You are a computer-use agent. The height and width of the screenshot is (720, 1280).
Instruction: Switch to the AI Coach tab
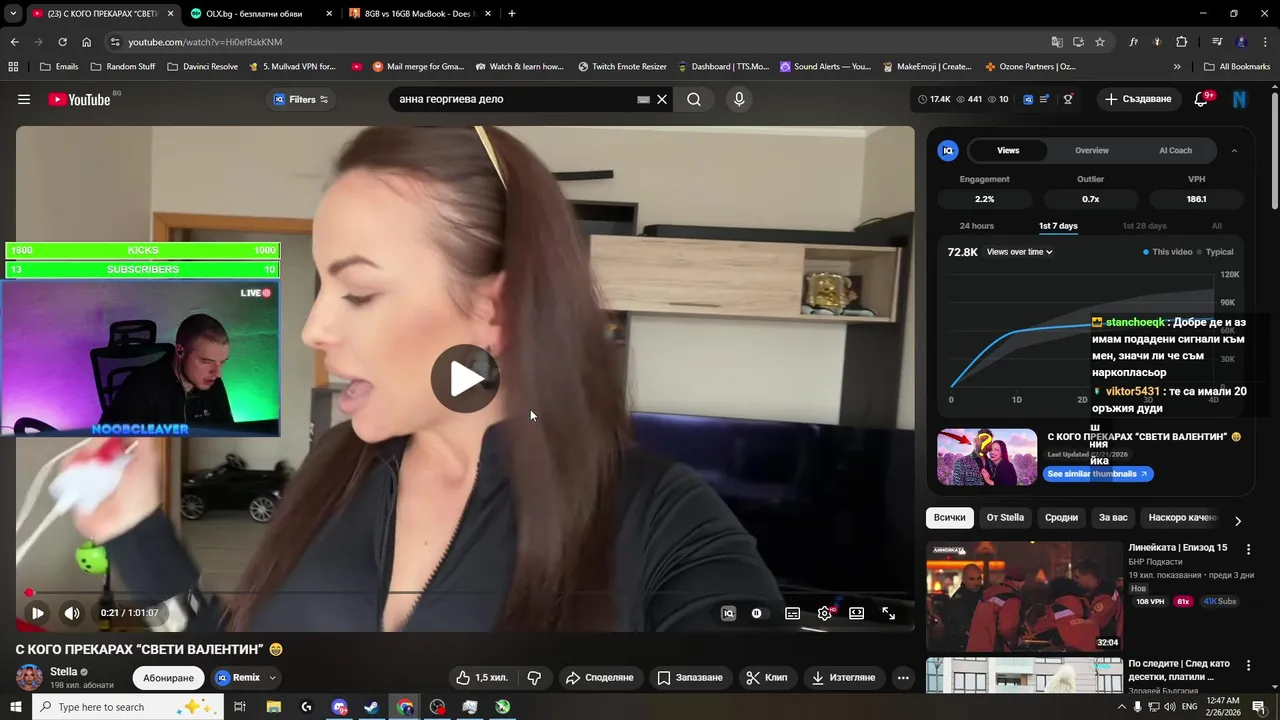[1175, 150]
